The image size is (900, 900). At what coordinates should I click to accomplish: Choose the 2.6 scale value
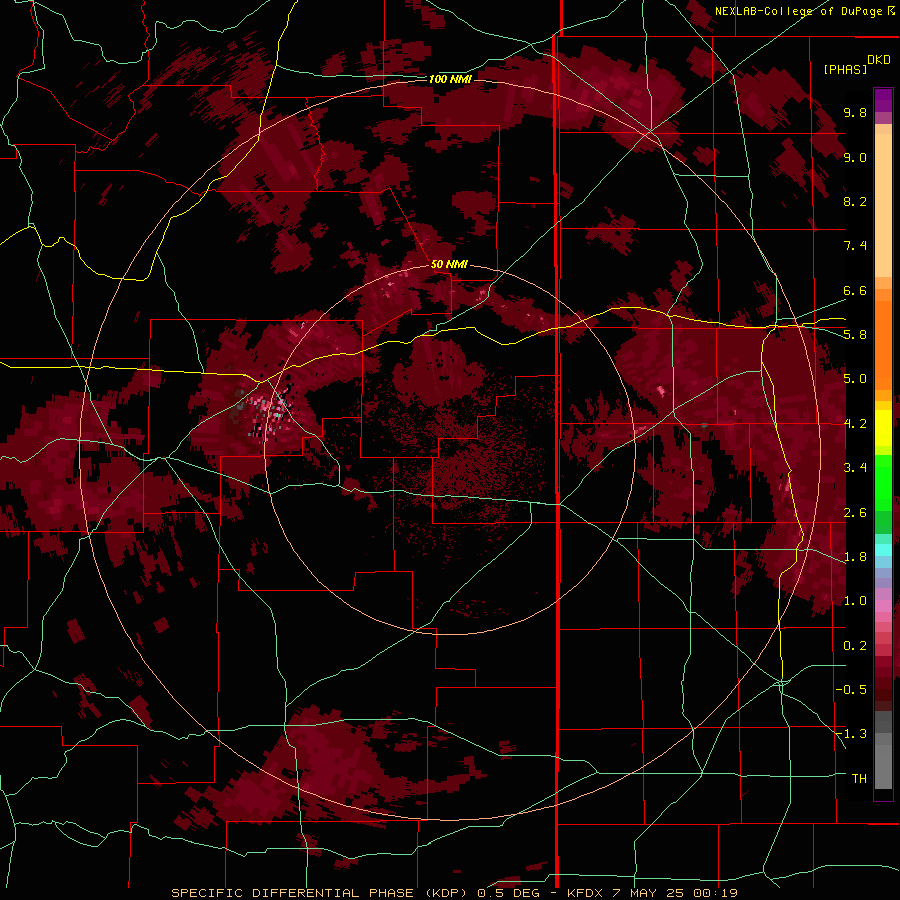pos(855,513)
